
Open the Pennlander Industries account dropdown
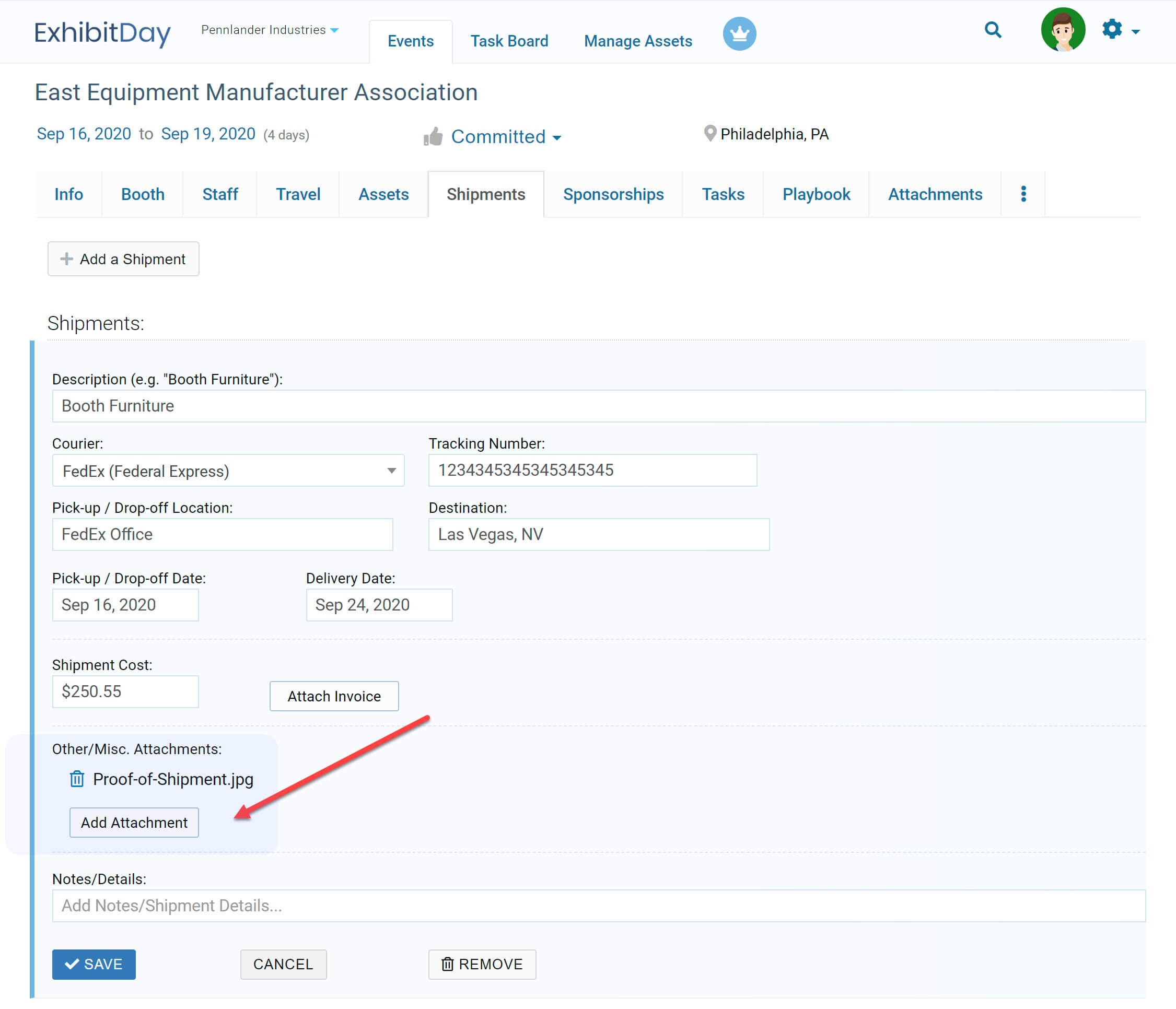270,30
